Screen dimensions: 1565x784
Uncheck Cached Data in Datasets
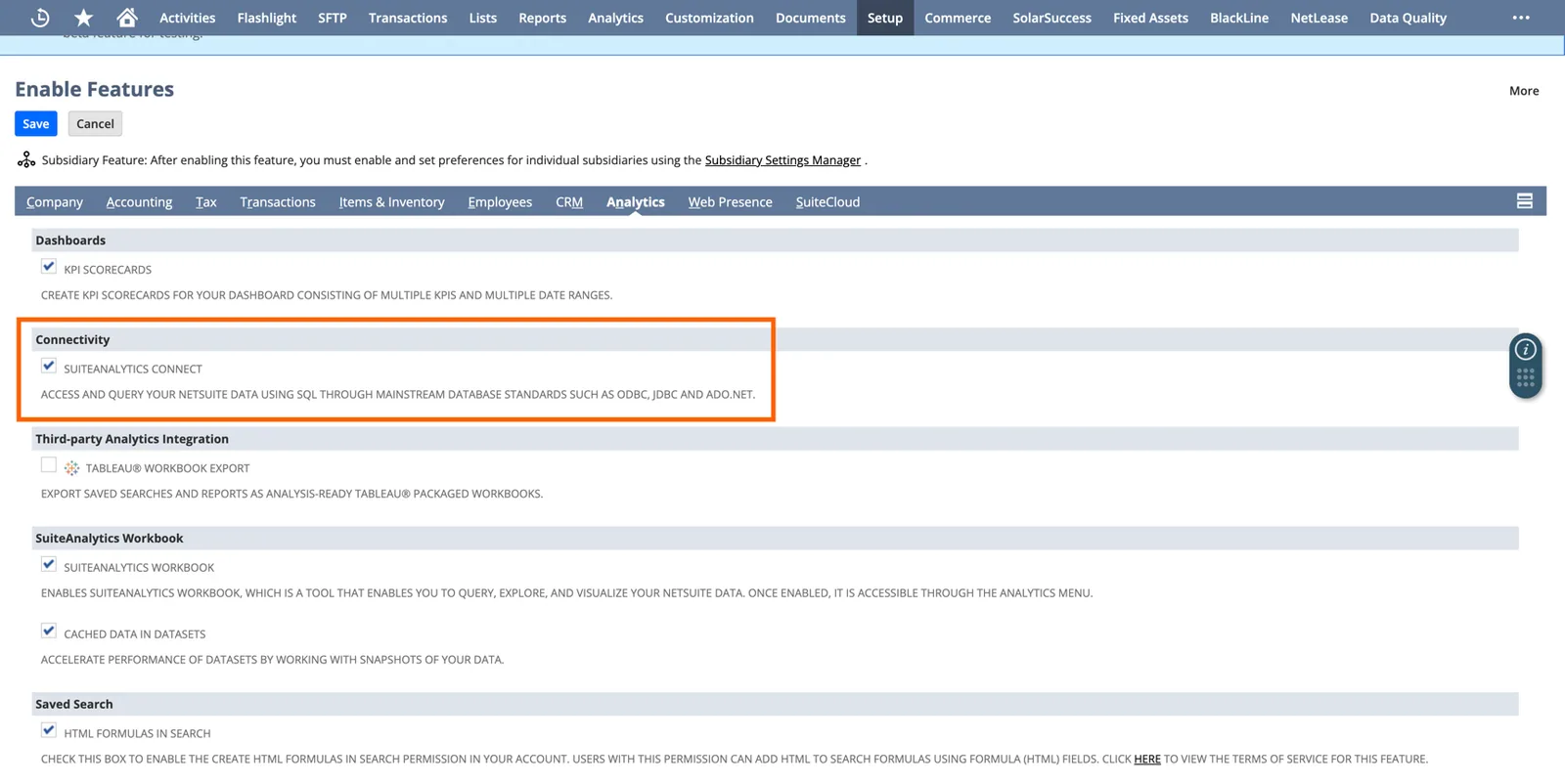point(49,631)
